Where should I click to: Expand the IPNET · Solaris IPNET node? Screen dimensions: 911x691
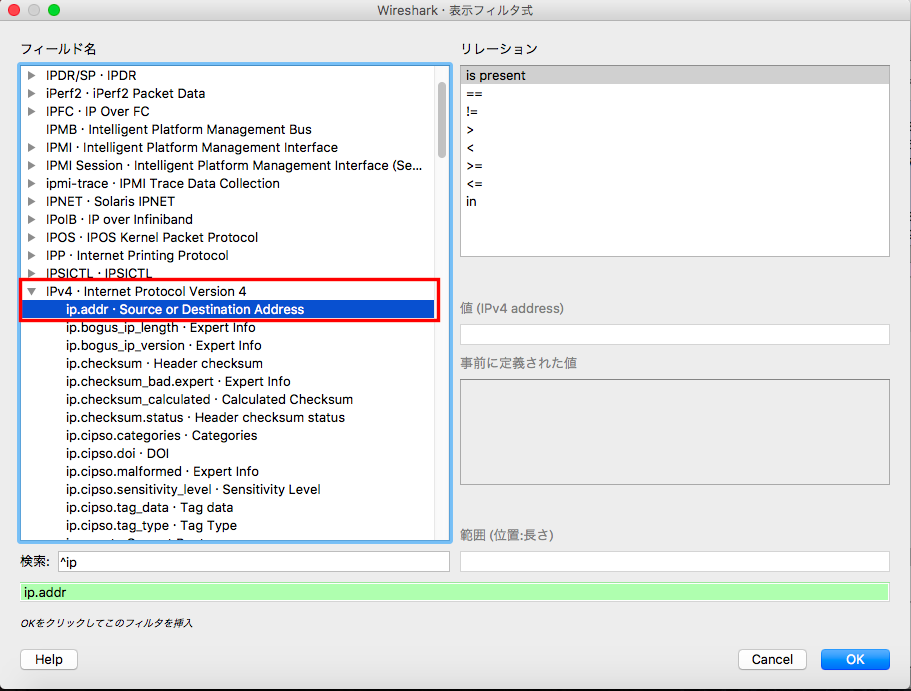[32, 202]
